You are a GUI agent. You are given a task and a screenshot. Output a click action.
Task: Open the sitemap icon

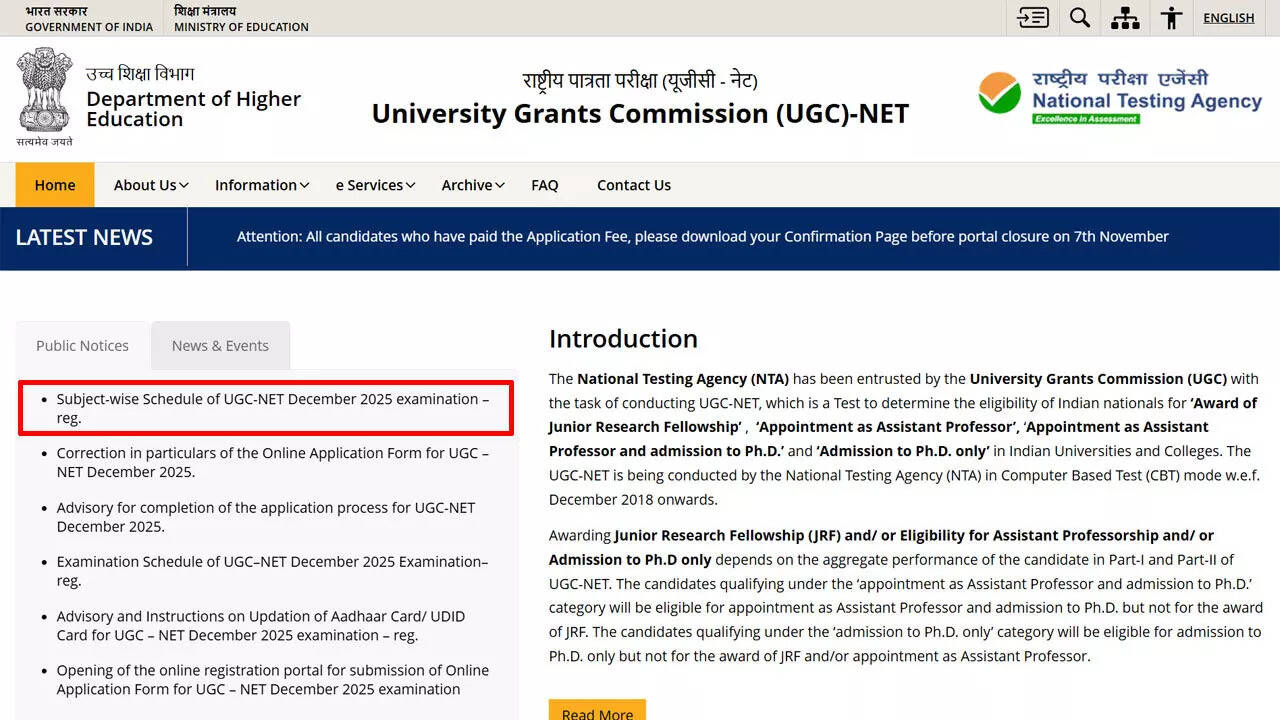1125,18
